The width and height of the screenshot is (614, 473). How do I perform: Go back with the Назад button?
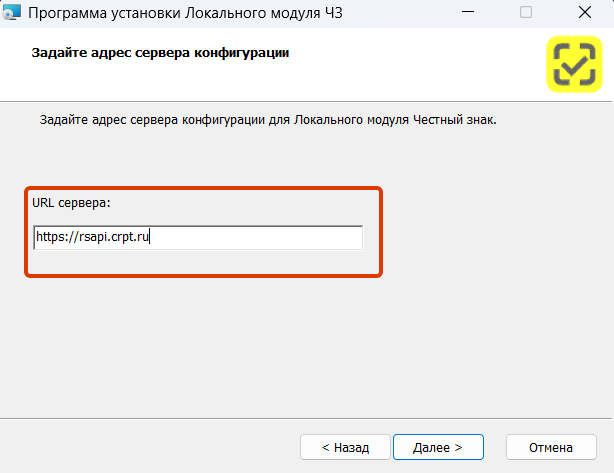tap(345, 447)
